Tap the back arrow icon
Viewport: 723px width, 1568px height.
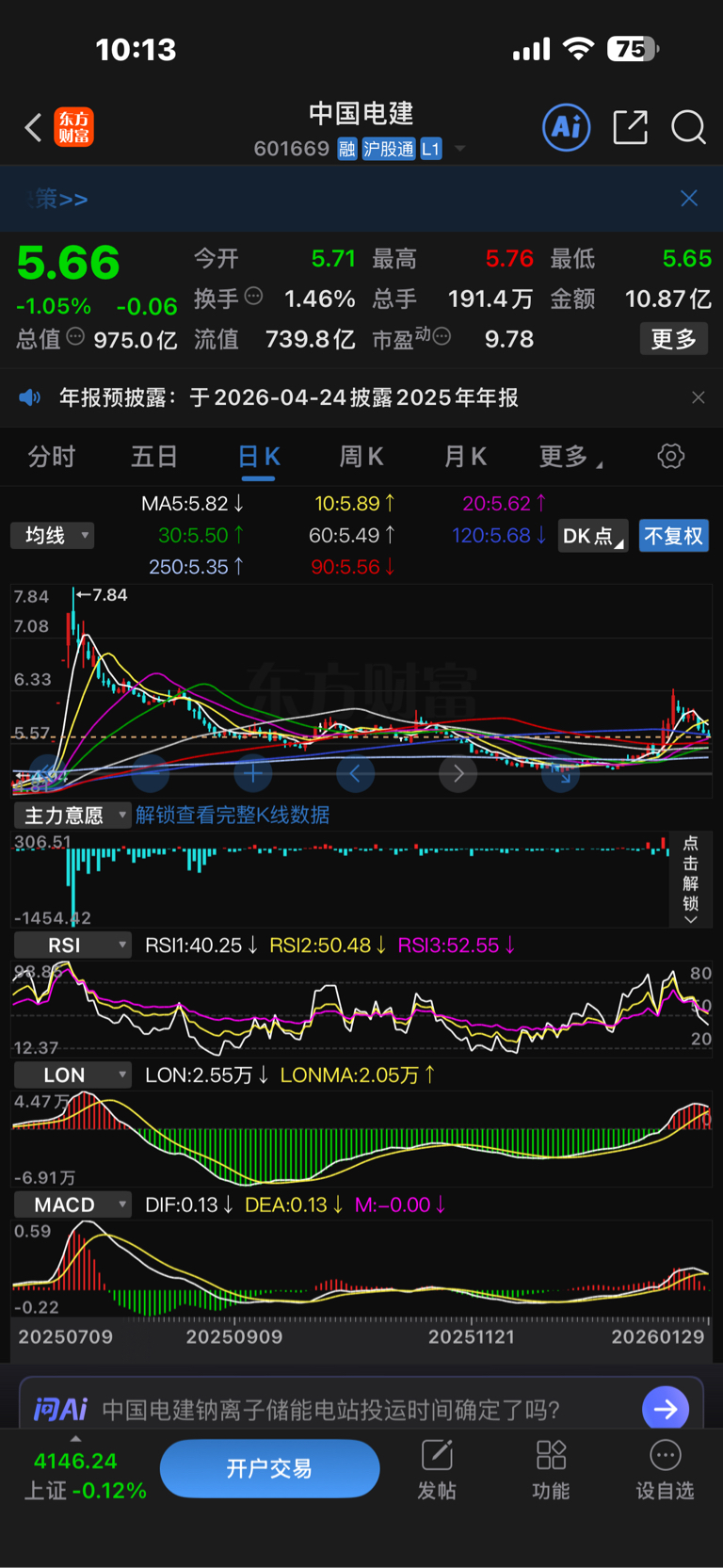tap(33, 127)
